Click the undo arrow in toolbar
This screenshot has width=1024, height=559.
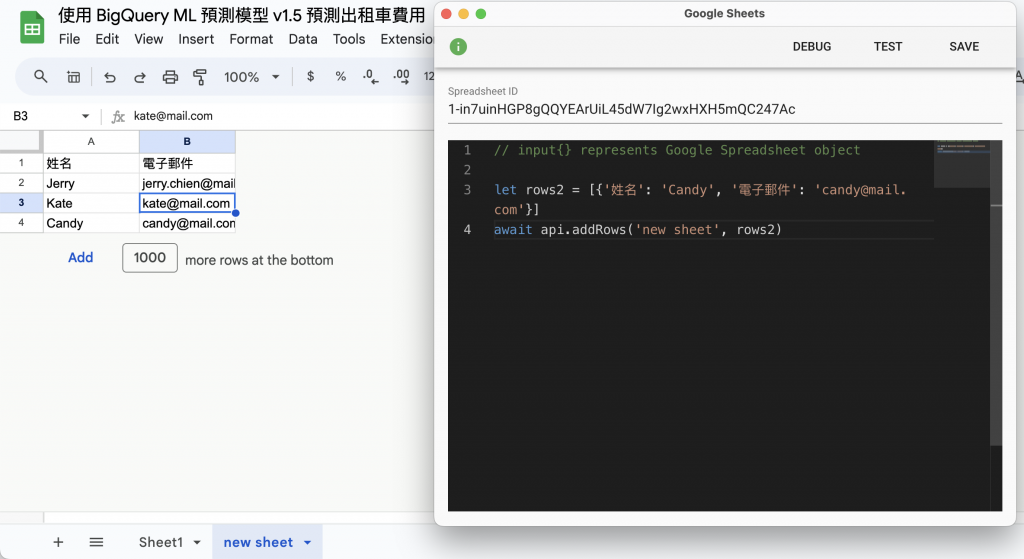110,77
